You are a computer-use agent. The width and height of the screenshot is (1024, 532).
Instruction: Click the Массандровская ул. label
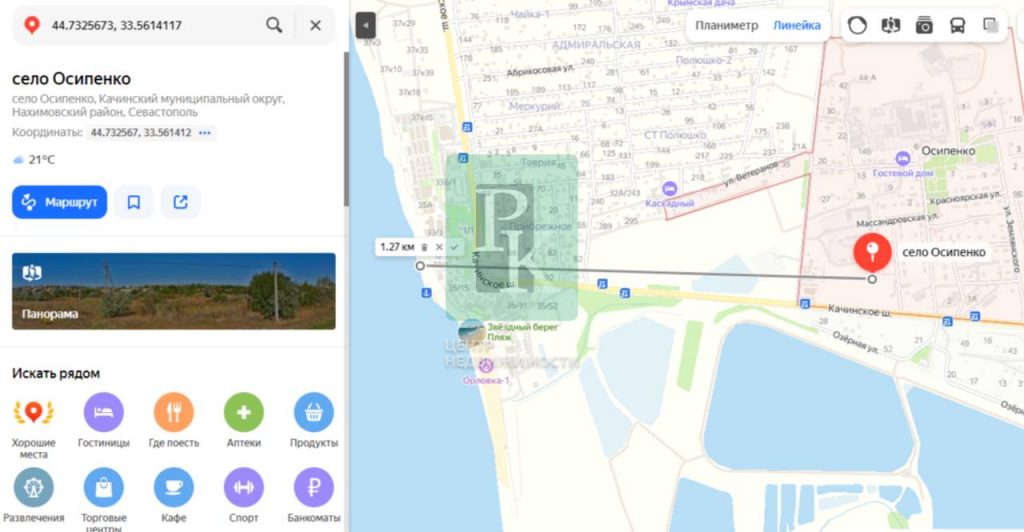[x=897, y=219]
